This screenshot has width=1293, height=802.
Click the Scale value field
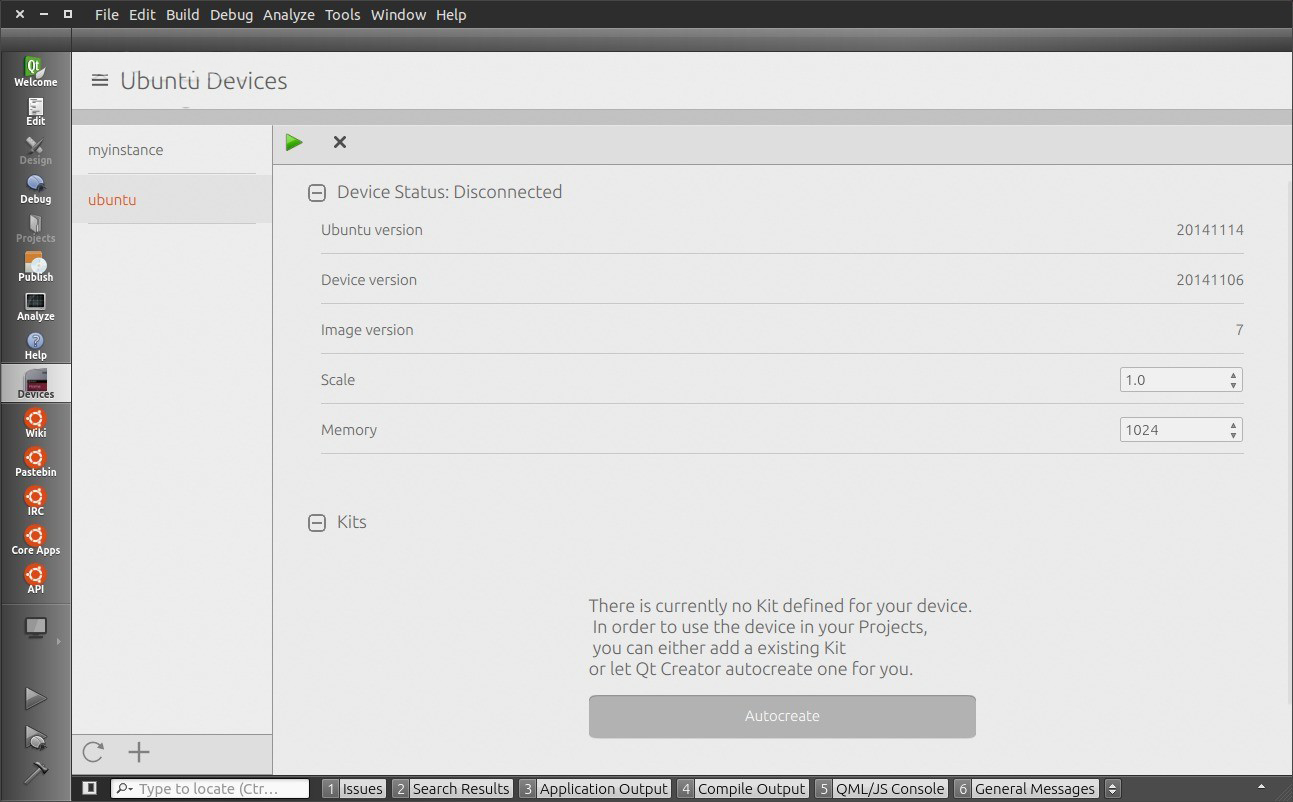pos(1174,380)
